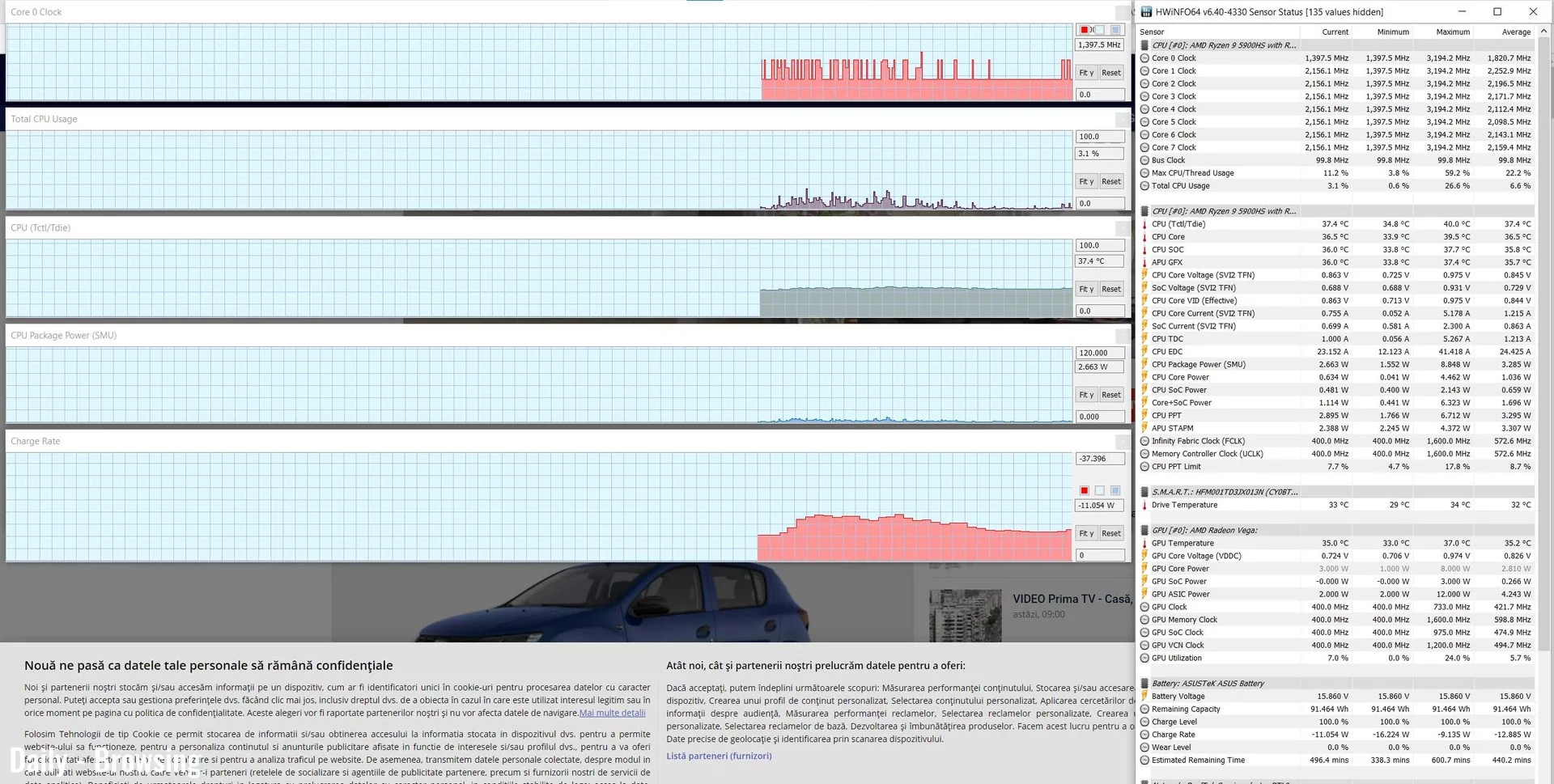Click the HWiNFO64 app icon in the title bar
This screenshot has width=1554, height=784.
(x=1146, y=12)
